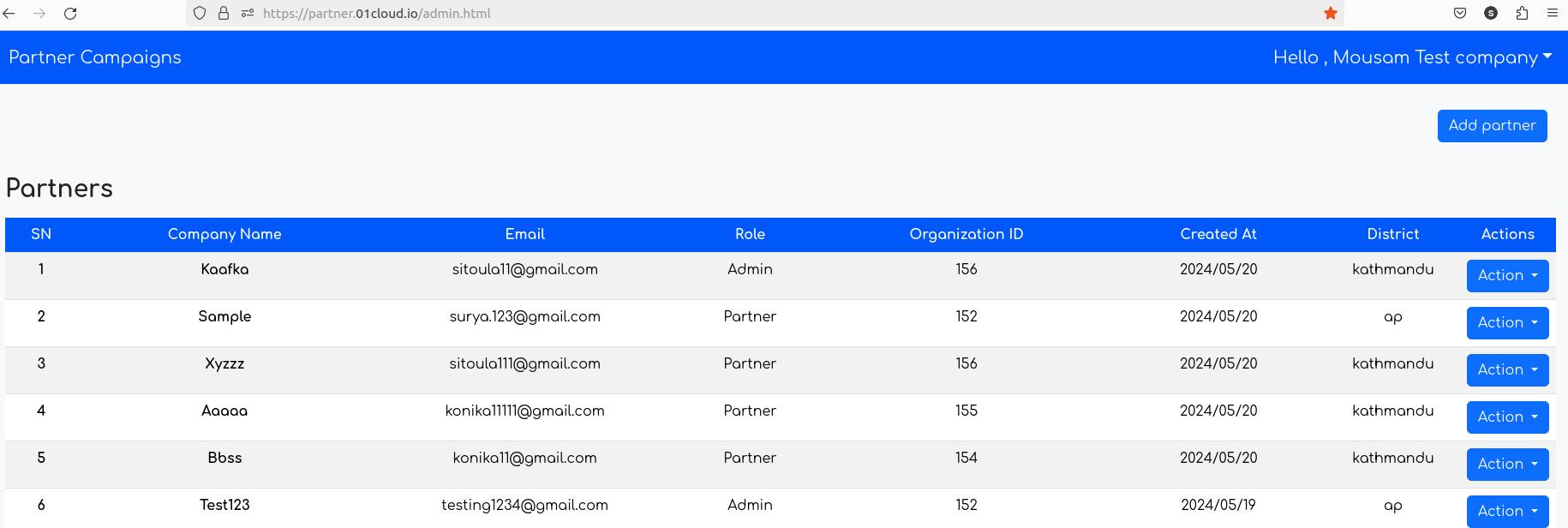View site security via padlock icon
The image size is (1568, 528).
pos(224,13)
